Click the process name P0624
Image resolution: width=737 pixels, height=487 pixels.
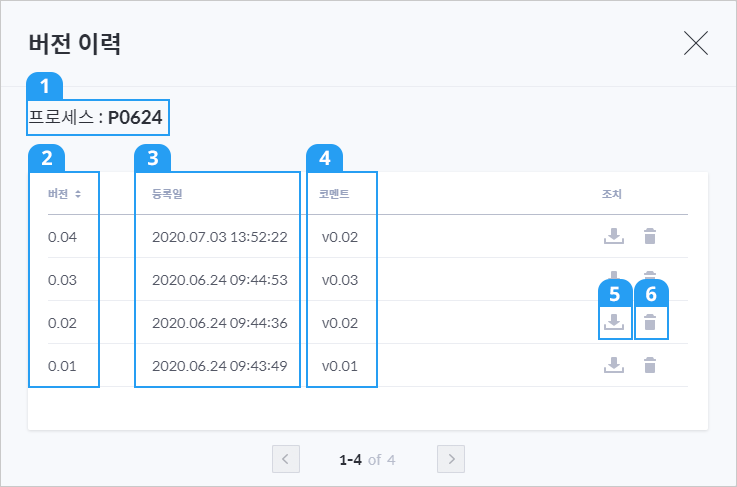(x=135, y=118)
